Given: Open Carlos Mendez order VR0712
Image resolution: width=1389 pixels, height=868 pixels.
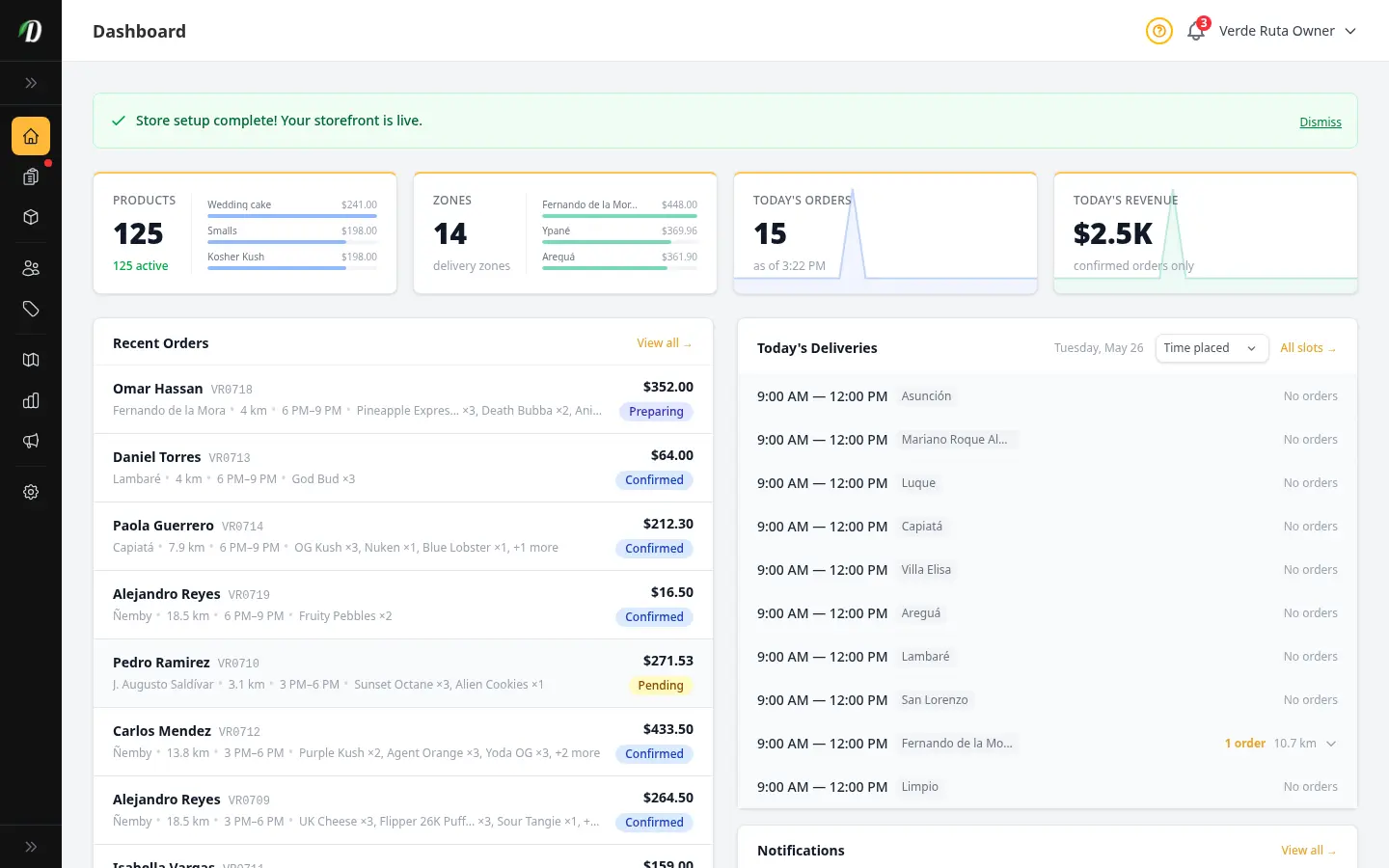Looking at the screenshot, I should click(x=403, y=742).
